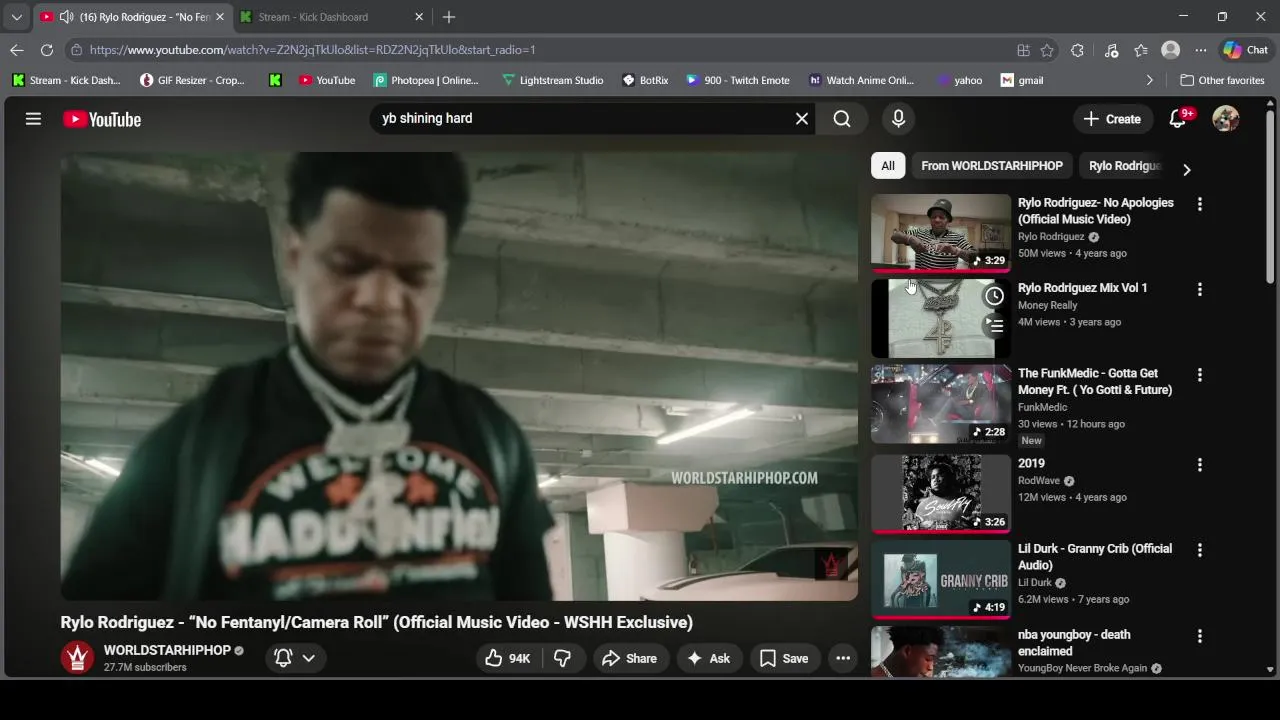Image resolution: width=1280 pixels, height=720 pixels.
Task: Play The FunkMedic Gotta Get Money thumbnail
Action: tap(941, 404)
